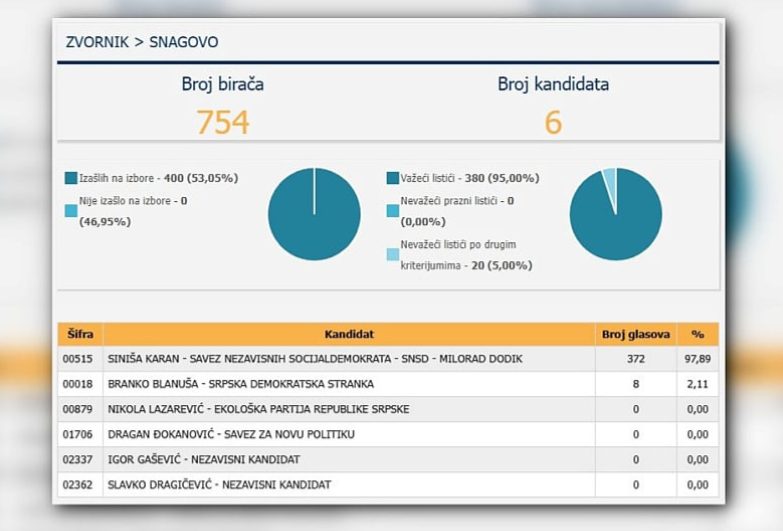Click the voter count number 754
The image size is (783, 531).
[x=222, y=121]
